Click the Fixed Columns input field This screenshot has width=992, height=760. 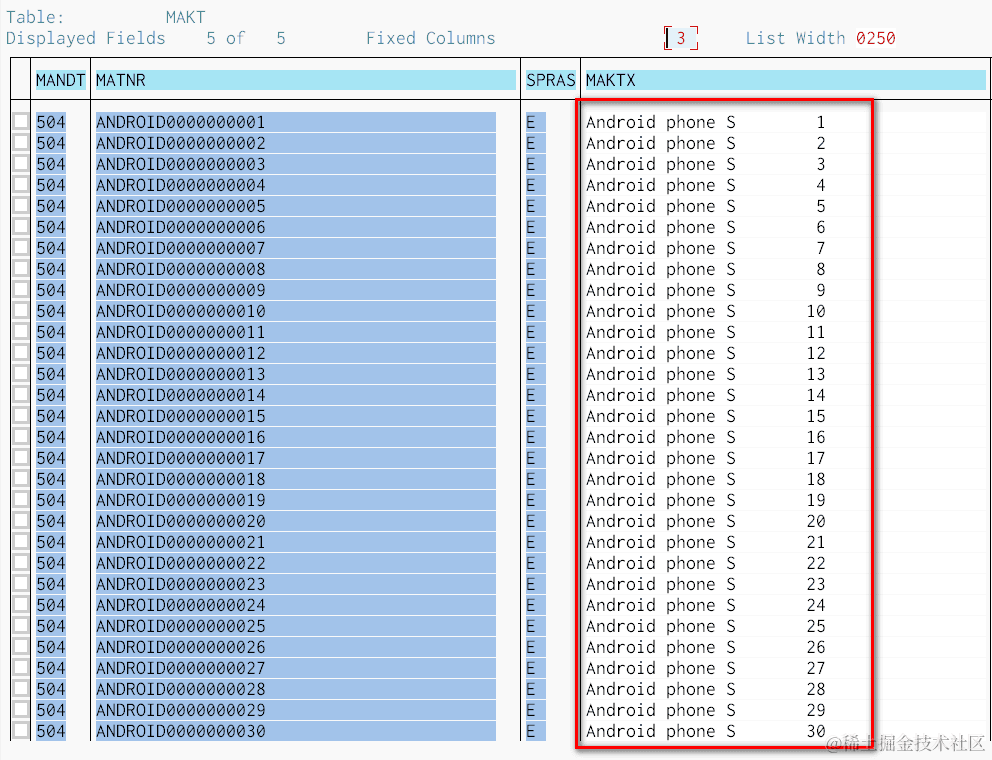tap(681, 38)
